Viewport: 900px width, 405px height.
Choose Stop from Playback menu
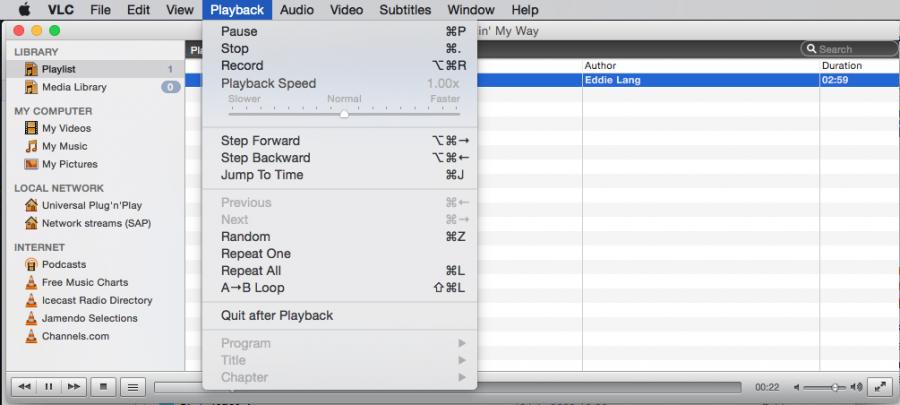[x=339, y=48]
